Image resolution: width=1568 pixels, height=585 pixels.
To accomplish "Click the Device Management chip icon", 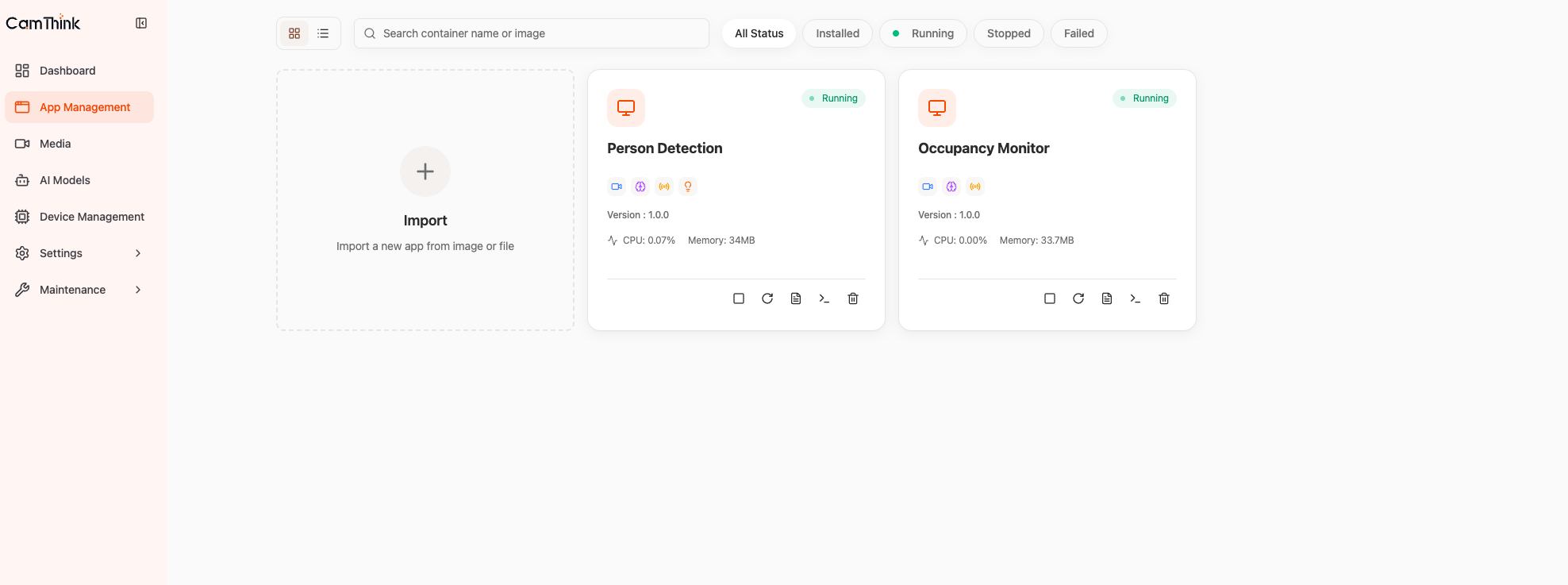I will [x=22, y=217].
